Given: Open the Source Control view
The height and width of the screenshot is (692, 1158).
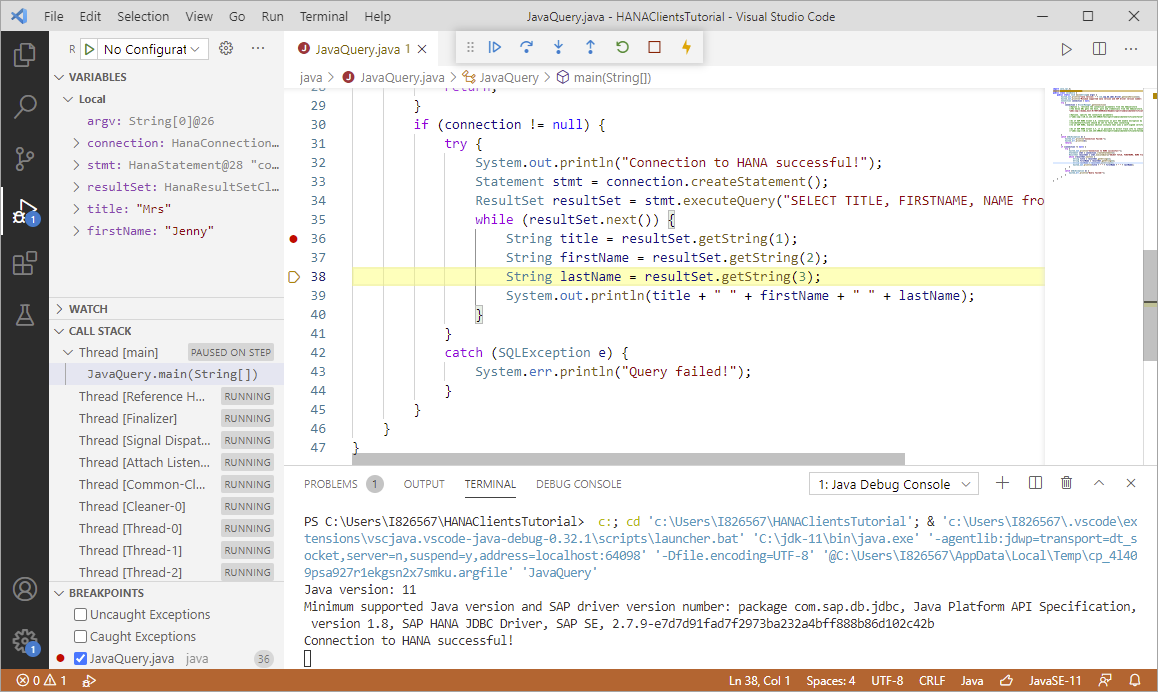Looking at the screenshot, I should pos(24,159).
